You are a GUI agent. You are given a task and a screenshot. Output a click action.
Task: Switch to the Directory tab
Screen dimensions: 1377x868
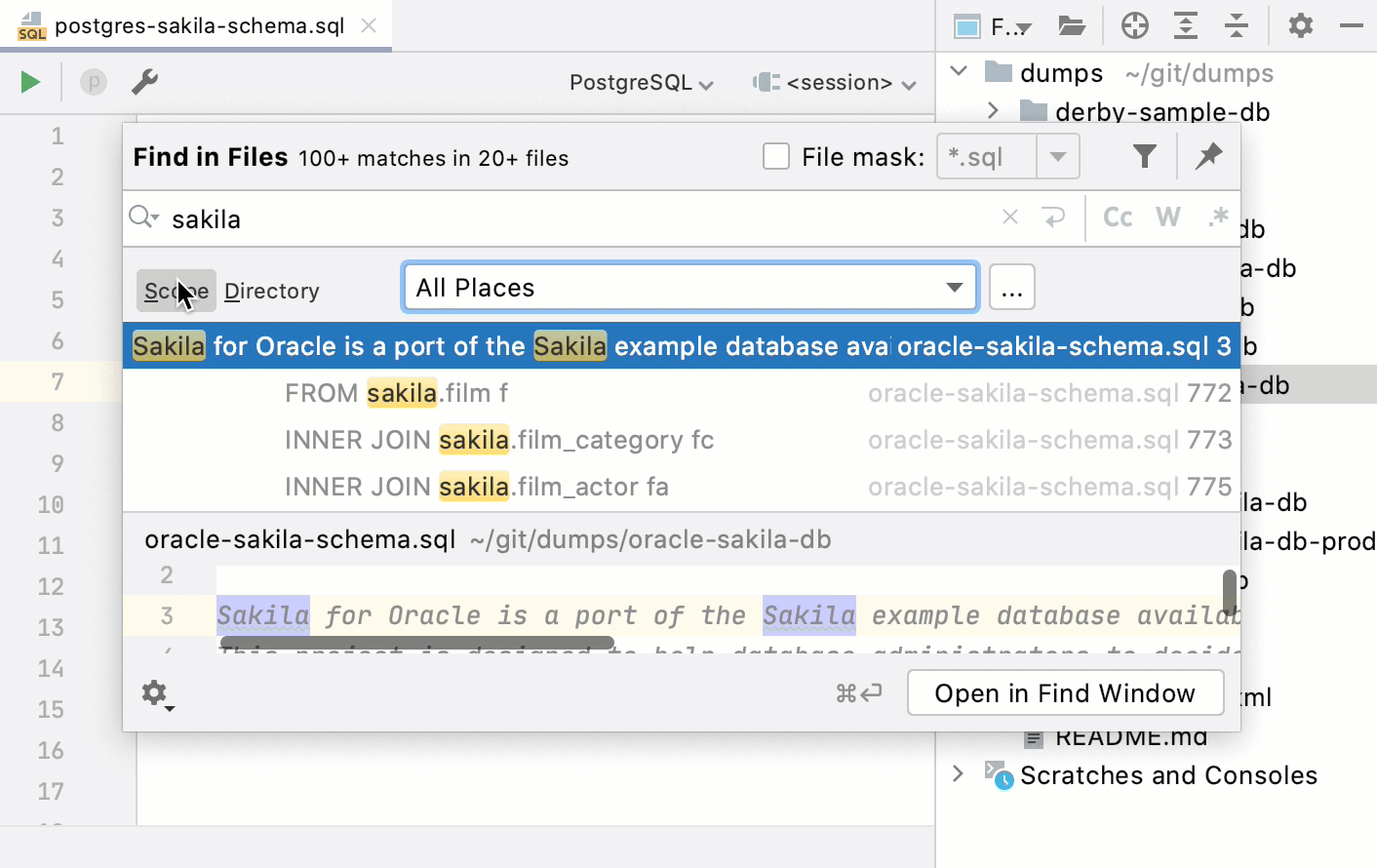tap(272, 291)
